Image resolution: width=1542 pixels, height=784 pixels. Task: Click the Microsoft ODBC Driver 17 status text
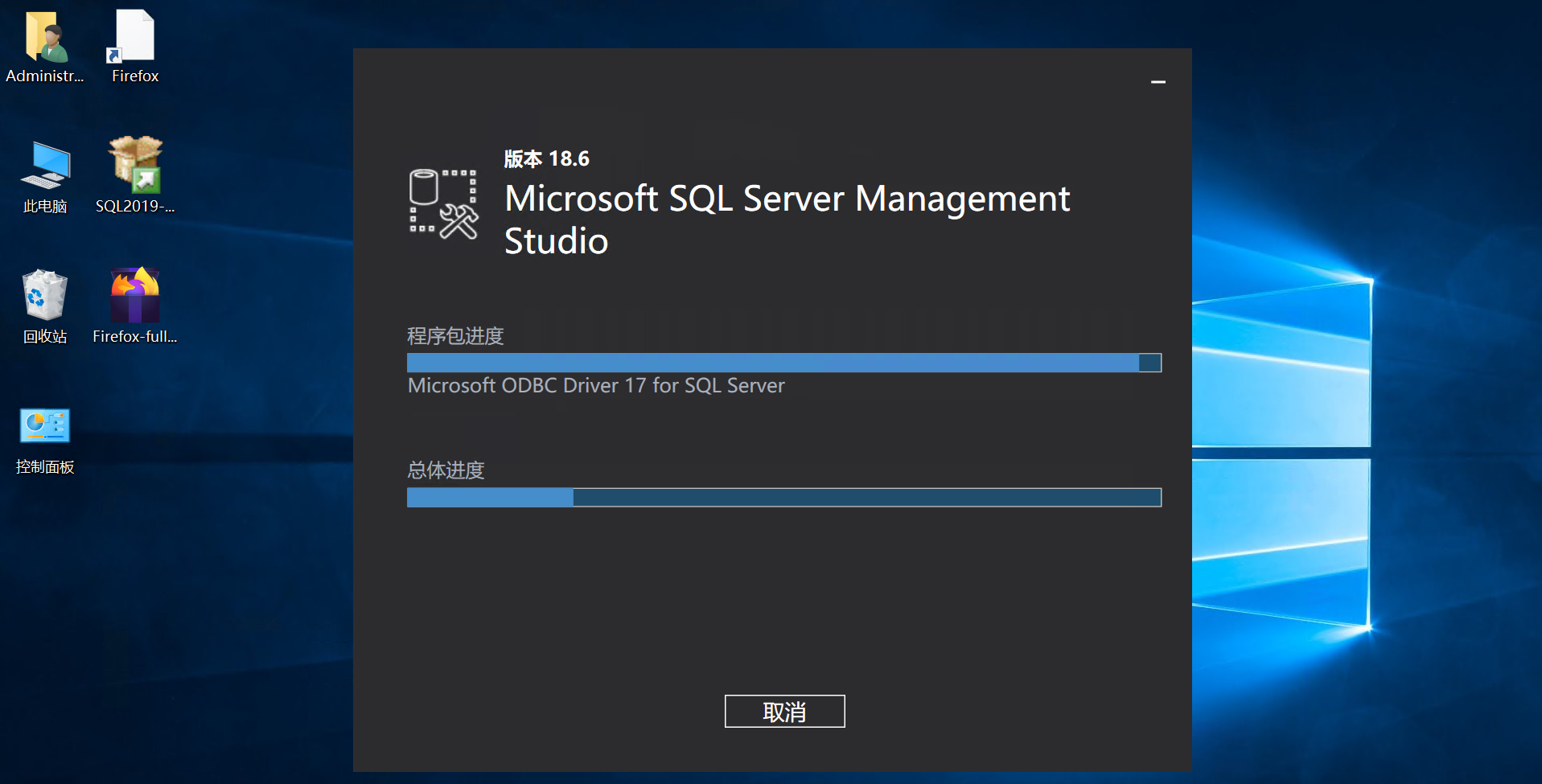pos(595,386)
